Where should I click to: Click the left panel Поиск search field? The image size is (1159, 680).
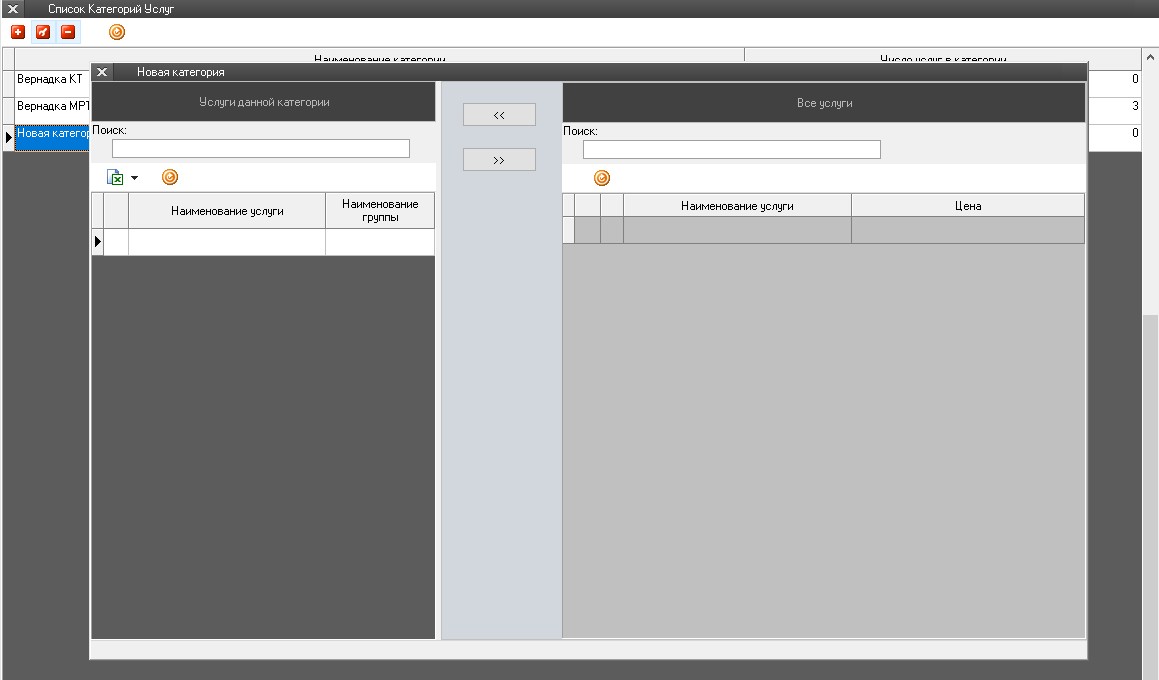[x=260, y=148]
